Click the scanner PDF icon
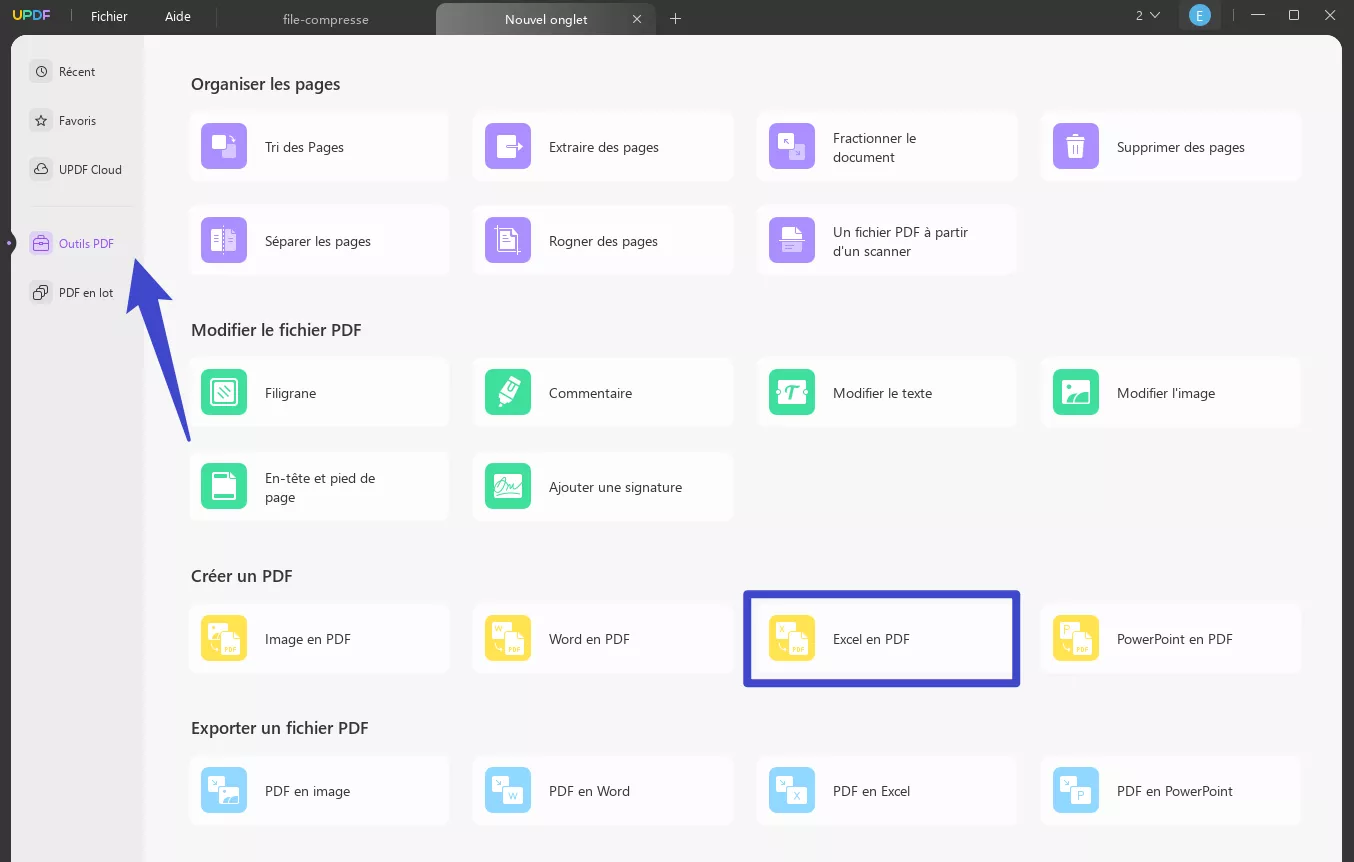This screenshot has height=862, width=1354. pyautogui.click(x=792, y=240)
